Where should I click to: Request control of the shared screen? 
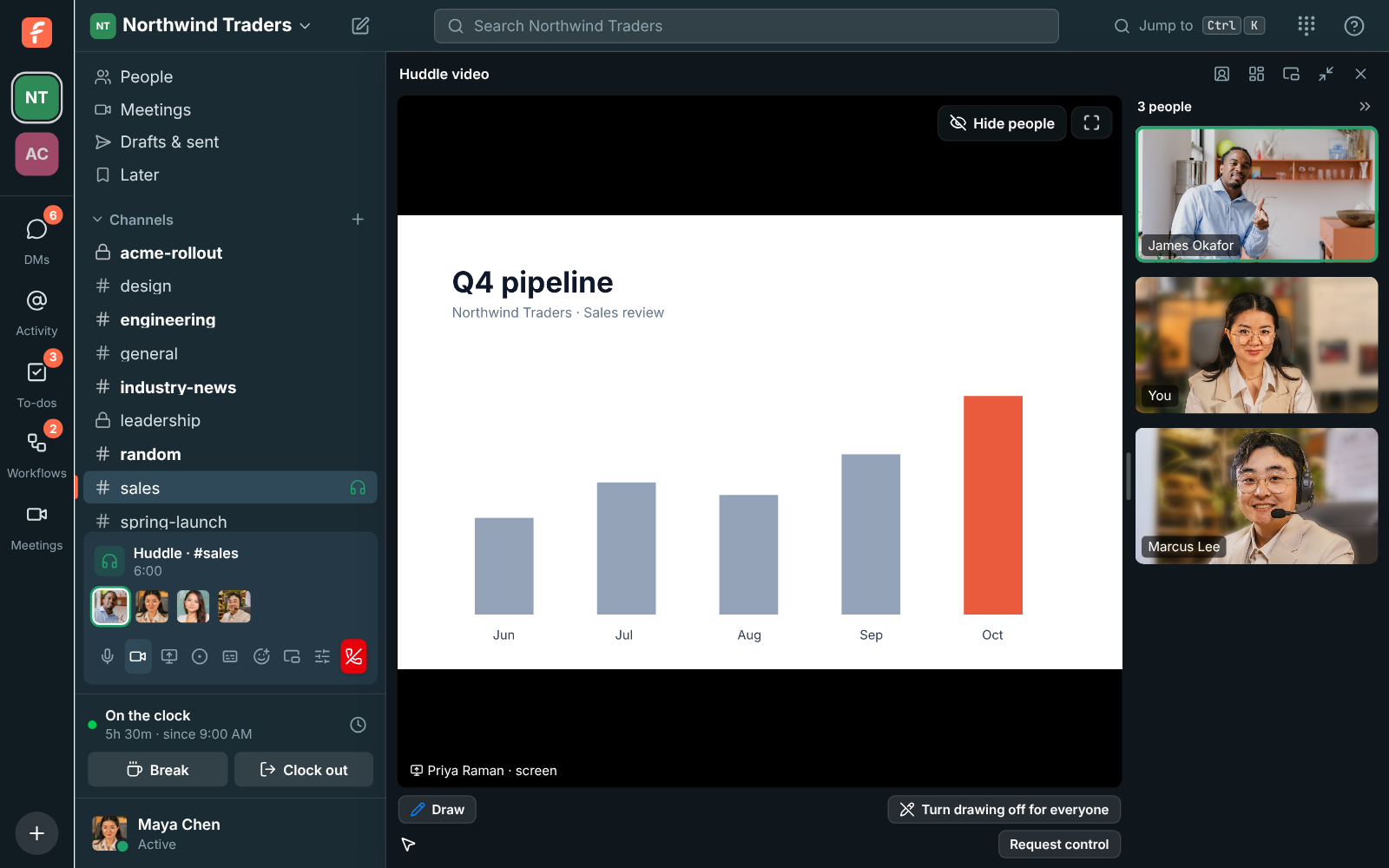1059,844
